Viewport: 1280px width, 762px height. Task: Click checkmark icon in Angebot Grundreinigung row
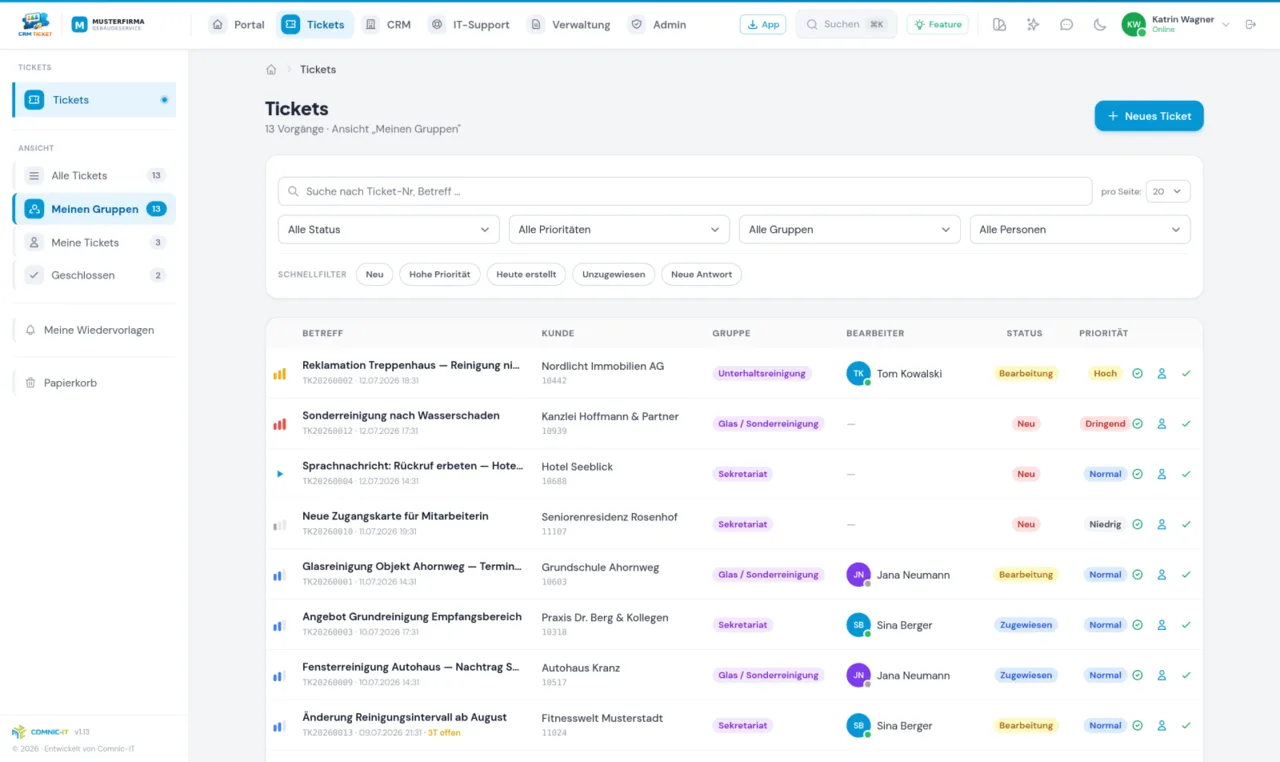point(1186,625)
